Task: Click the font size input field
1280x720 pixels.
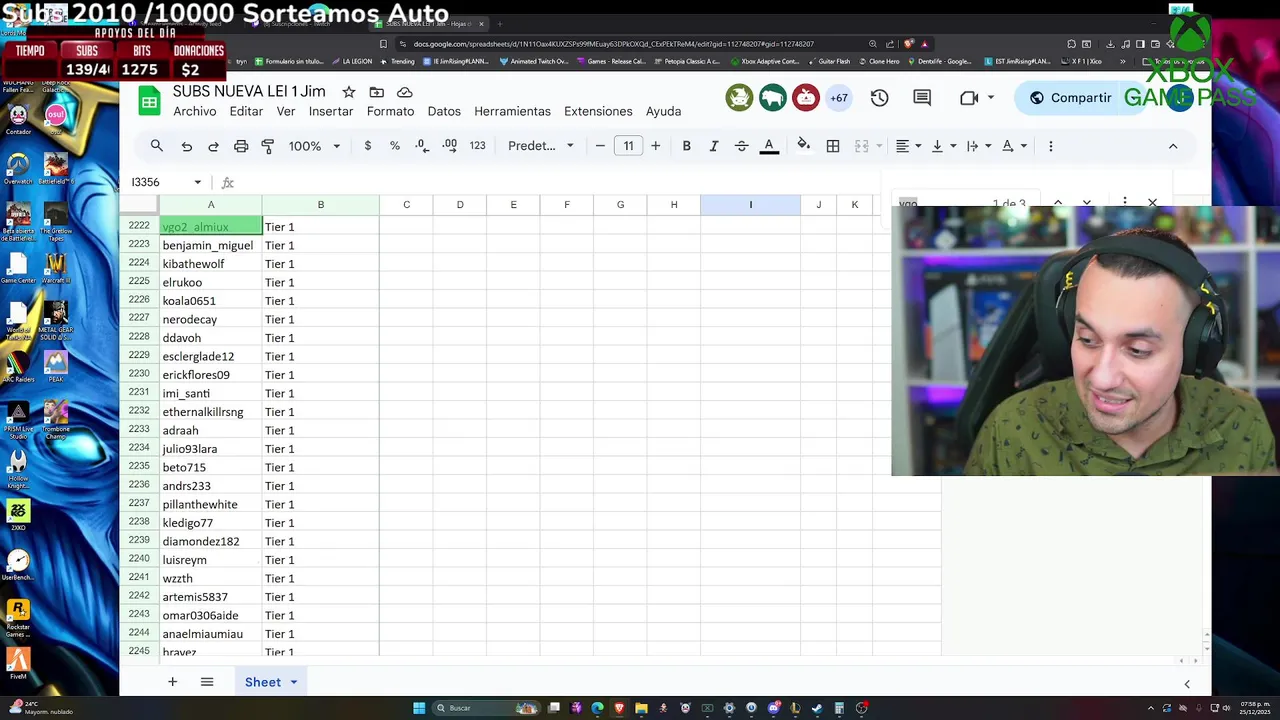Action: 628,146
